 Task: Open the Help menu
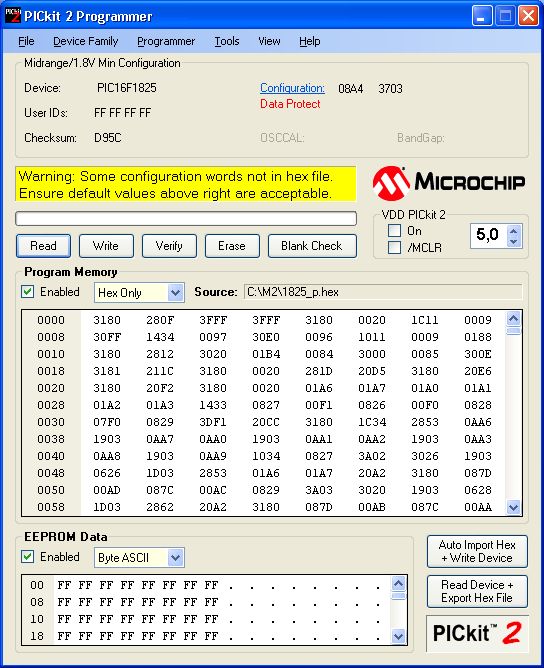tap(310, 41)
